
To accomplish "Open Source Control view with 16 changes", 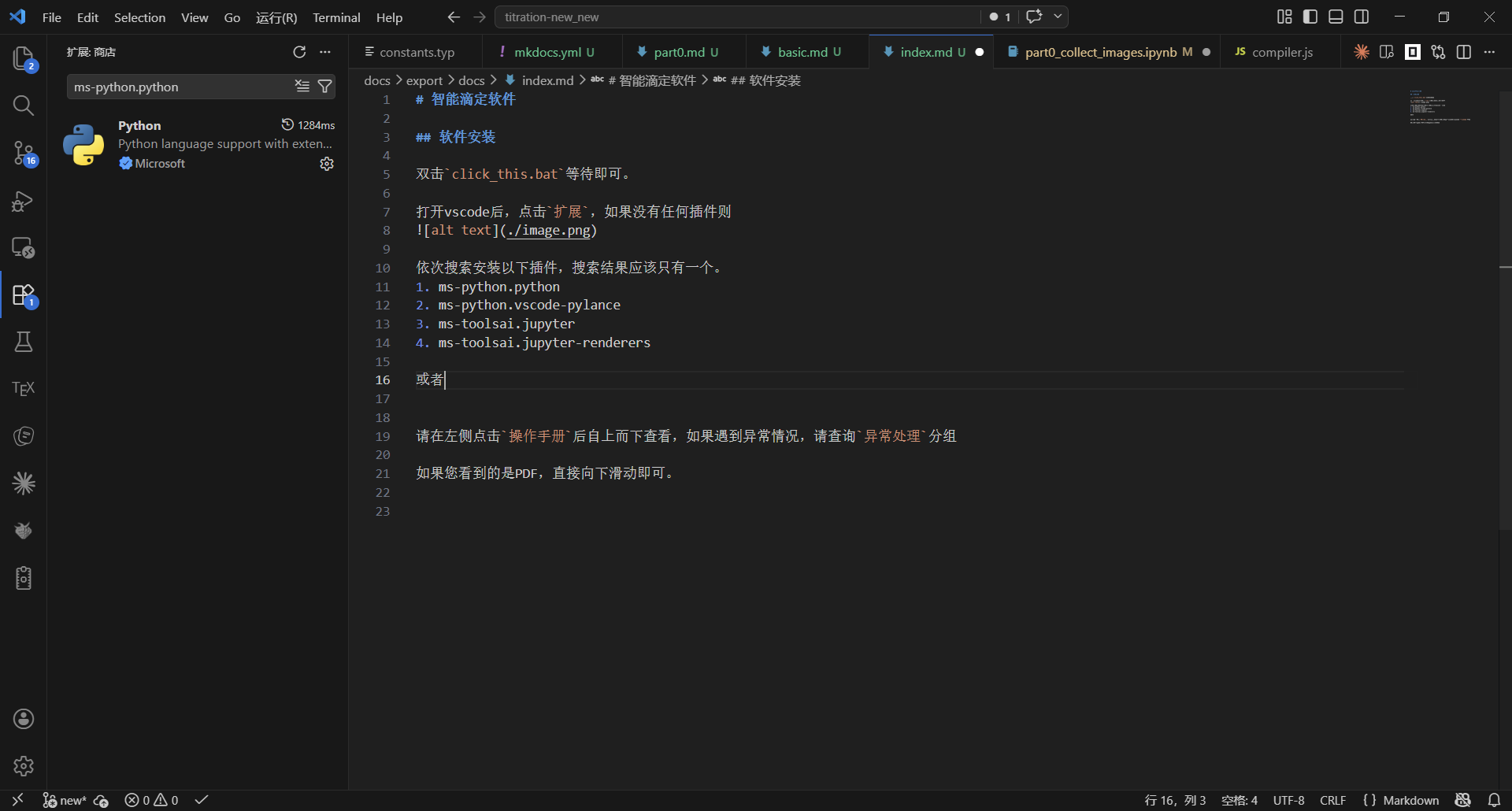I will click(x=24, y=153).
